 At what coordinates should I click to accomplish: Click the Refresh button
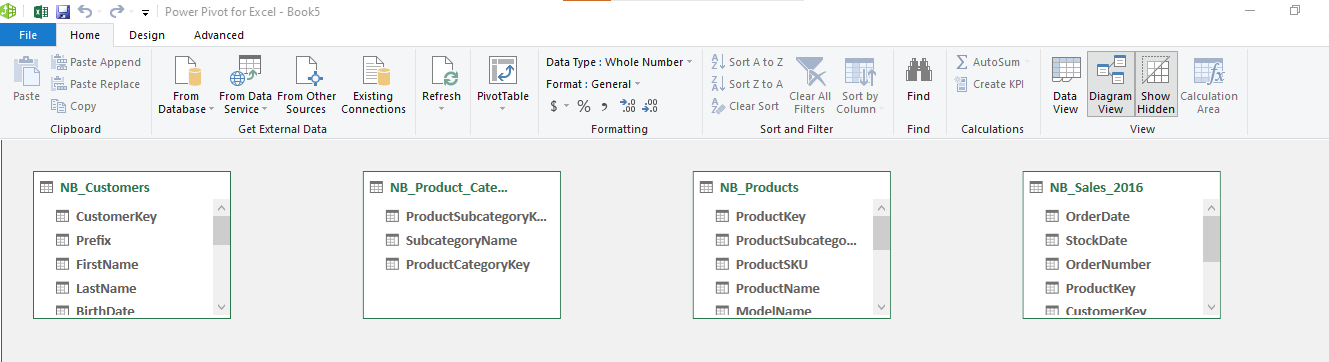tap(442, 84)
